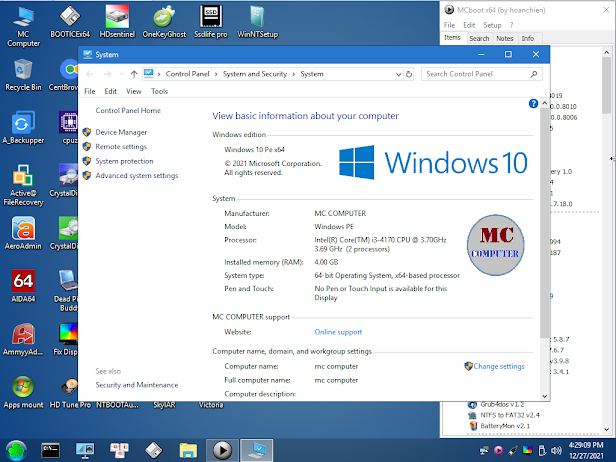Expand chevron after System and Security breadcrumb
The image size is (616, 462).
coord(293,74)
